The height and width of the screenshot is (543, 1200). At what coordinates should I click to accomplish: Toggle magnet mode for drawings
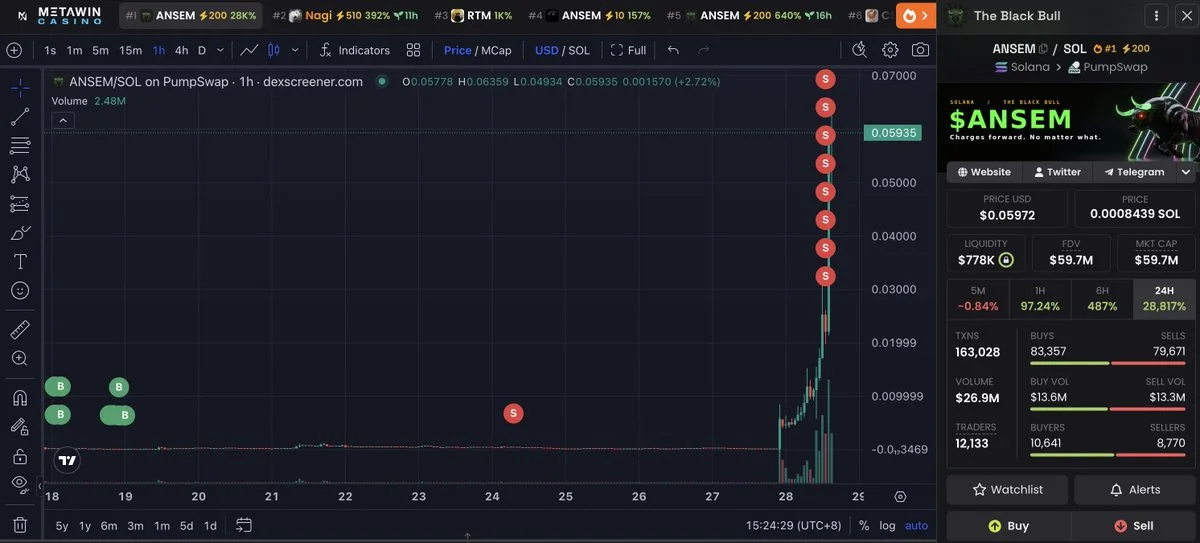coord(20,397)
